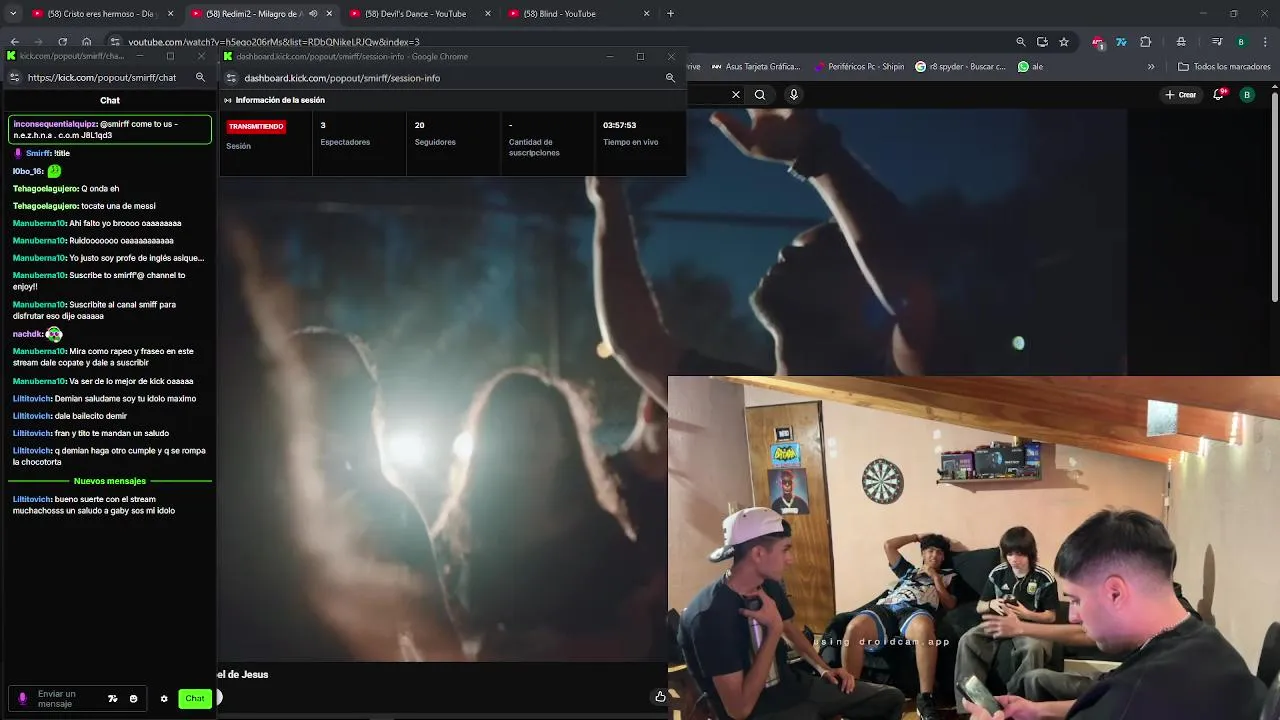The width and height of the screenshot is (1280, 720).
Task: Open 7TV emote icon in chat input
Action: click(x=112, y=699)
